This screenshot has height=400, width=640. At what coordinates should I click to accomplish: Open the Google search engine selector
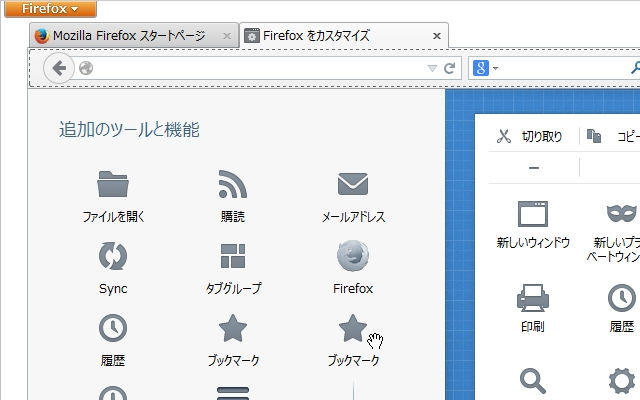485,68
